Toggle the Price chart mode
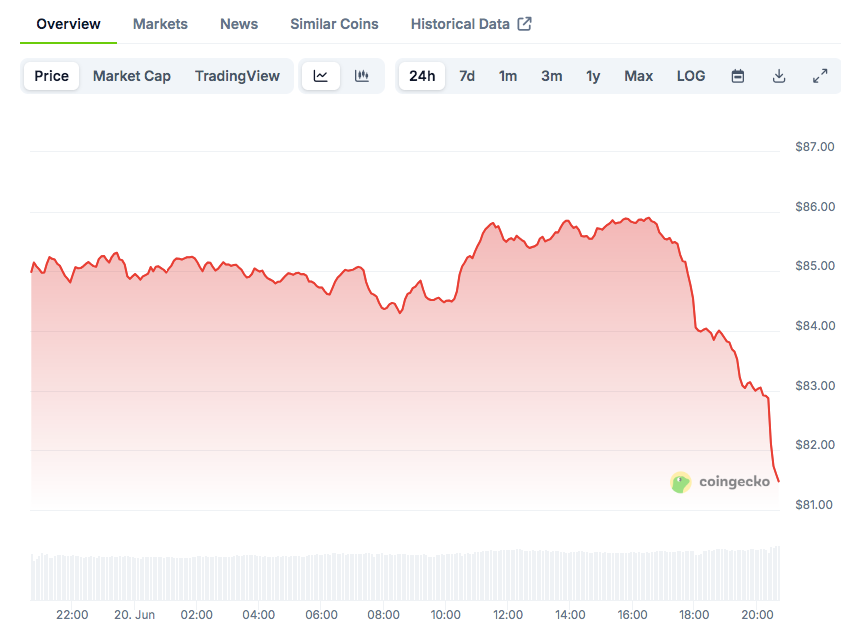Image resolution: width=841 pixels, height=635 pixels. [x=52, y=76]
